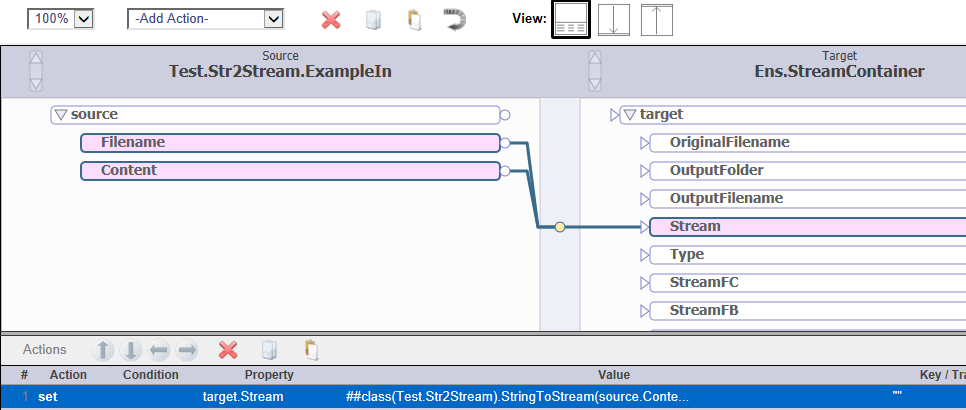Select the Filename source property
This screenshot has height=410, width=966.
tap(290, 143)
